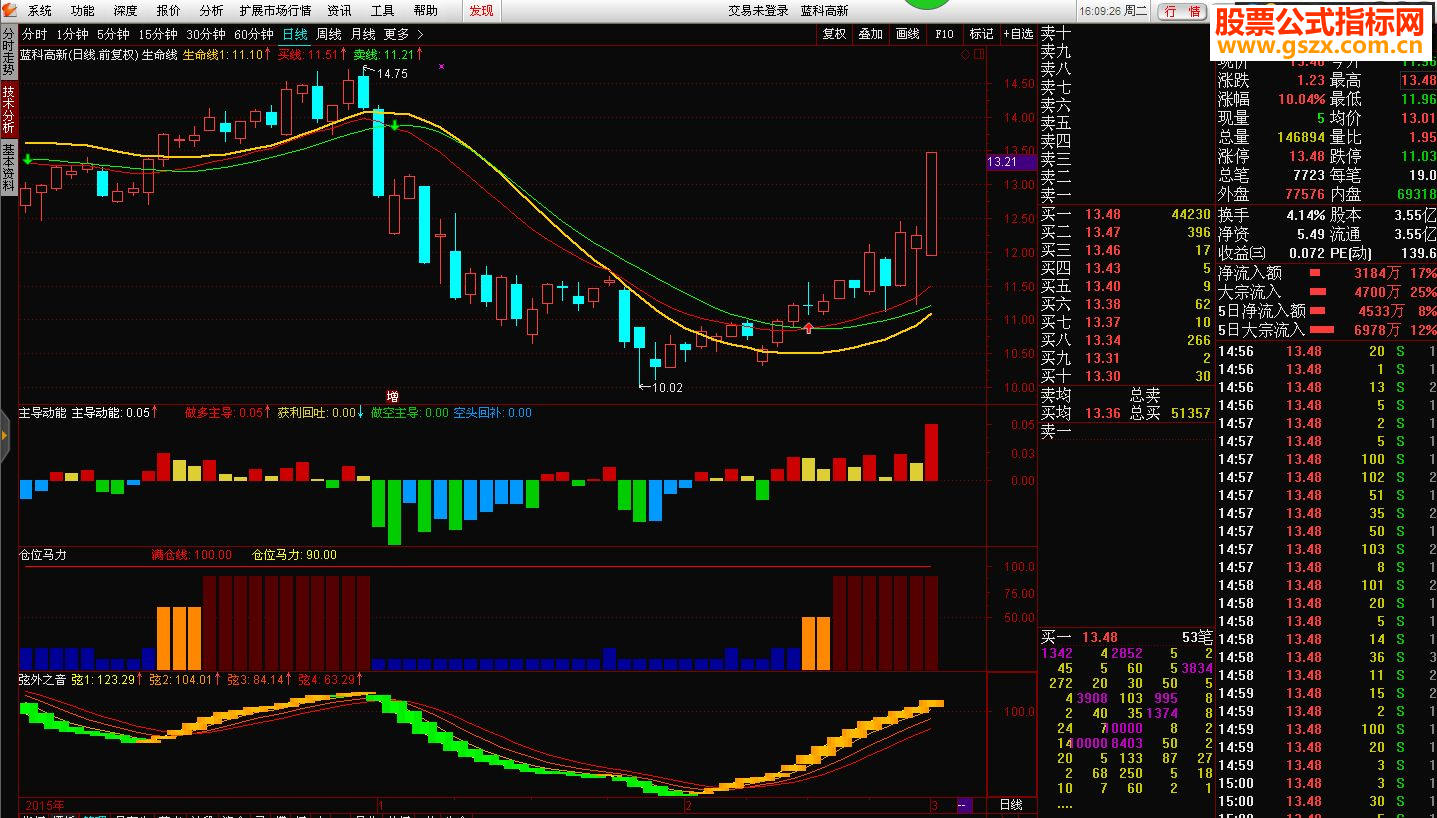Switch to 15分钟 chart period
Image resolution: width=1437 pixels, height=818 pixels.
158,34
